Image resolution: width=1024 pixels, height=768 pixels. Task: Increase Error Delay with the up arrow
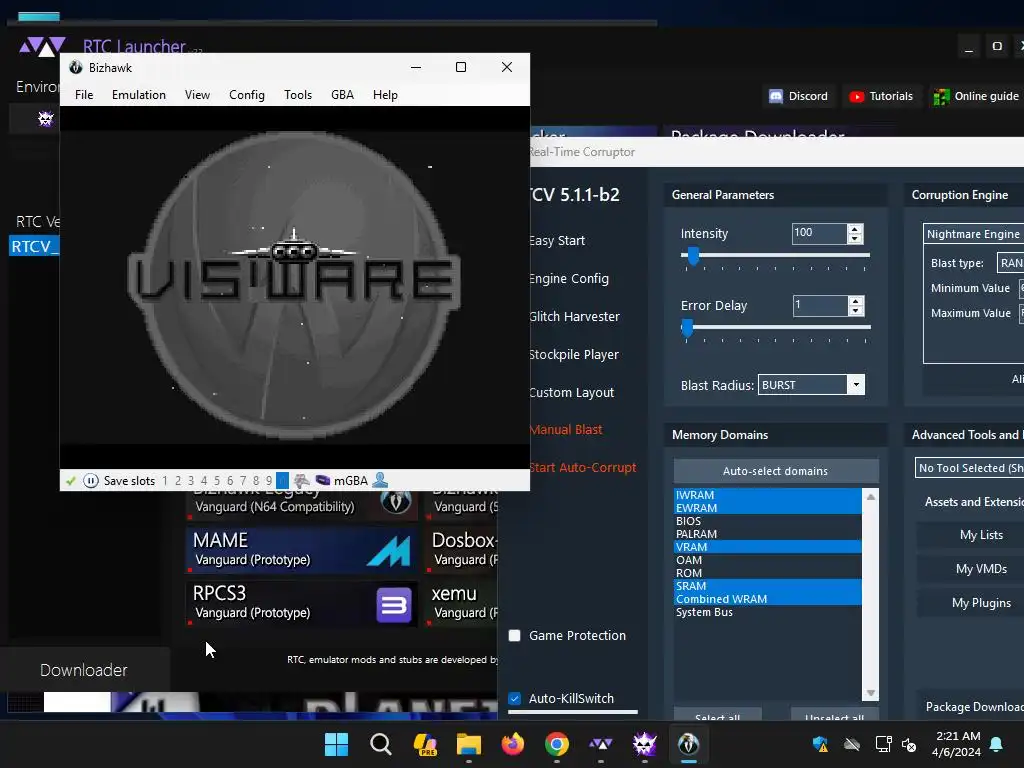coord(856,300)
